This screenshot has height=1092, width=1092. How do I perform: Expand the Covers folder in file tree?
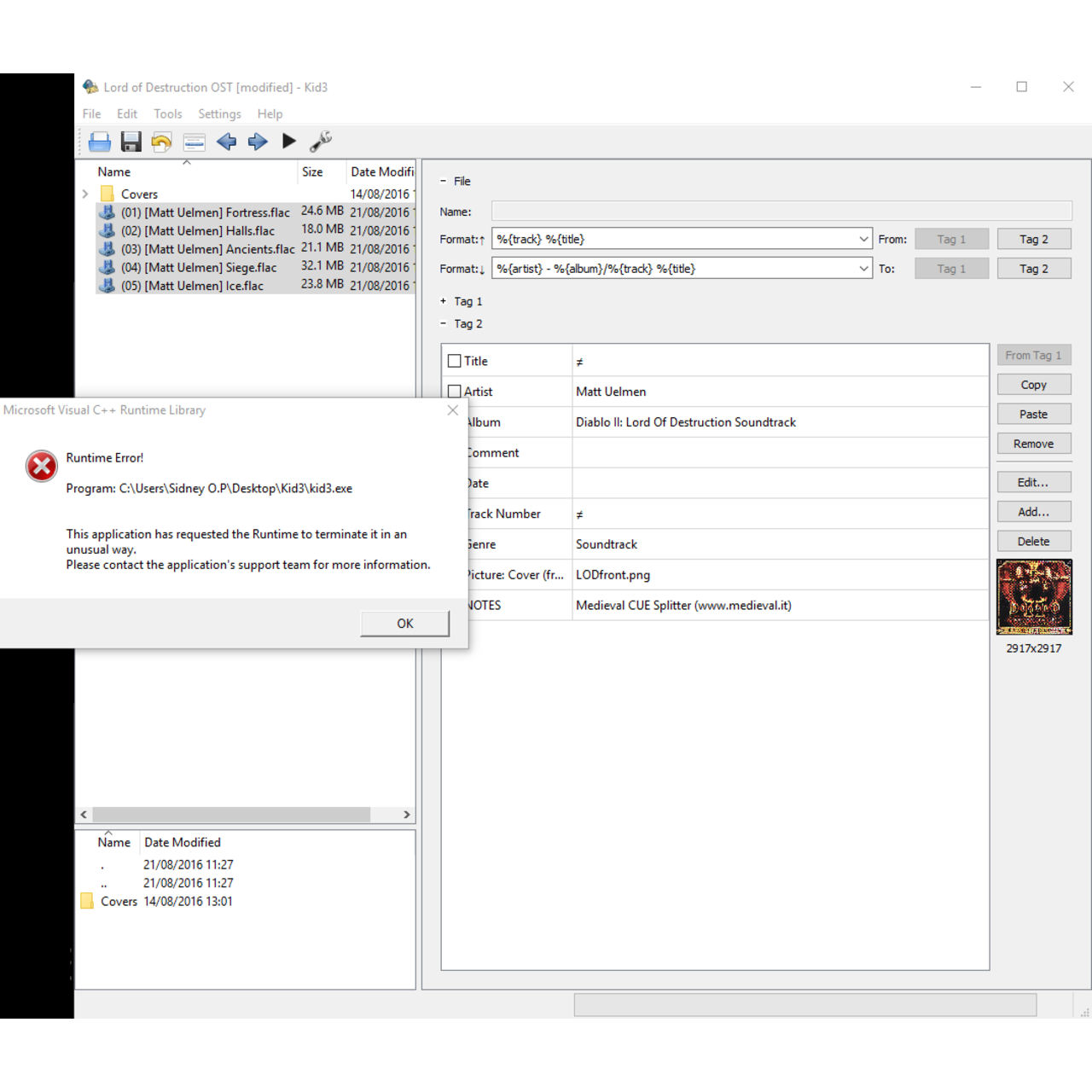[x=85, y=195]
